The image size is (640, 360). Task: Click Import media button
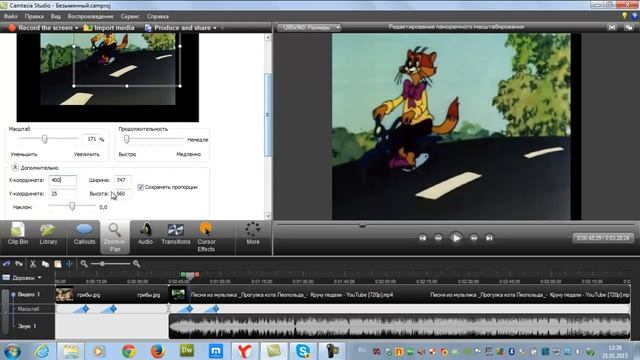click(109, 28)
